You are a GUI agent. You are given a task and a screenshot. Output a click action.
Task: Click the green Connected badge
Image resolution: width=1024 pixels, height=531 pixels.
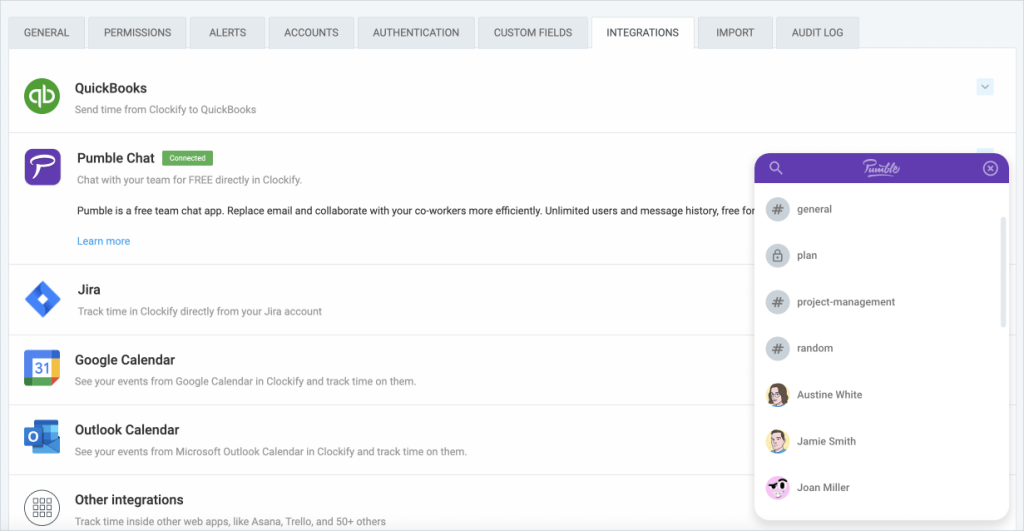[187, 158]
